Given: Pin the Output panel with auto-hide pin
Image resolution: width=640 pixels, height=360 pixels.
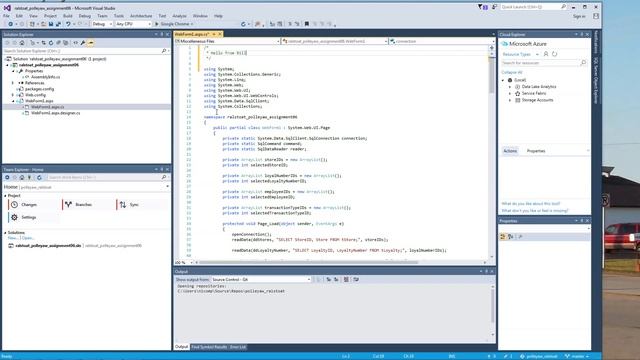Looking at the screenshot, I should (x=486, y=271).
